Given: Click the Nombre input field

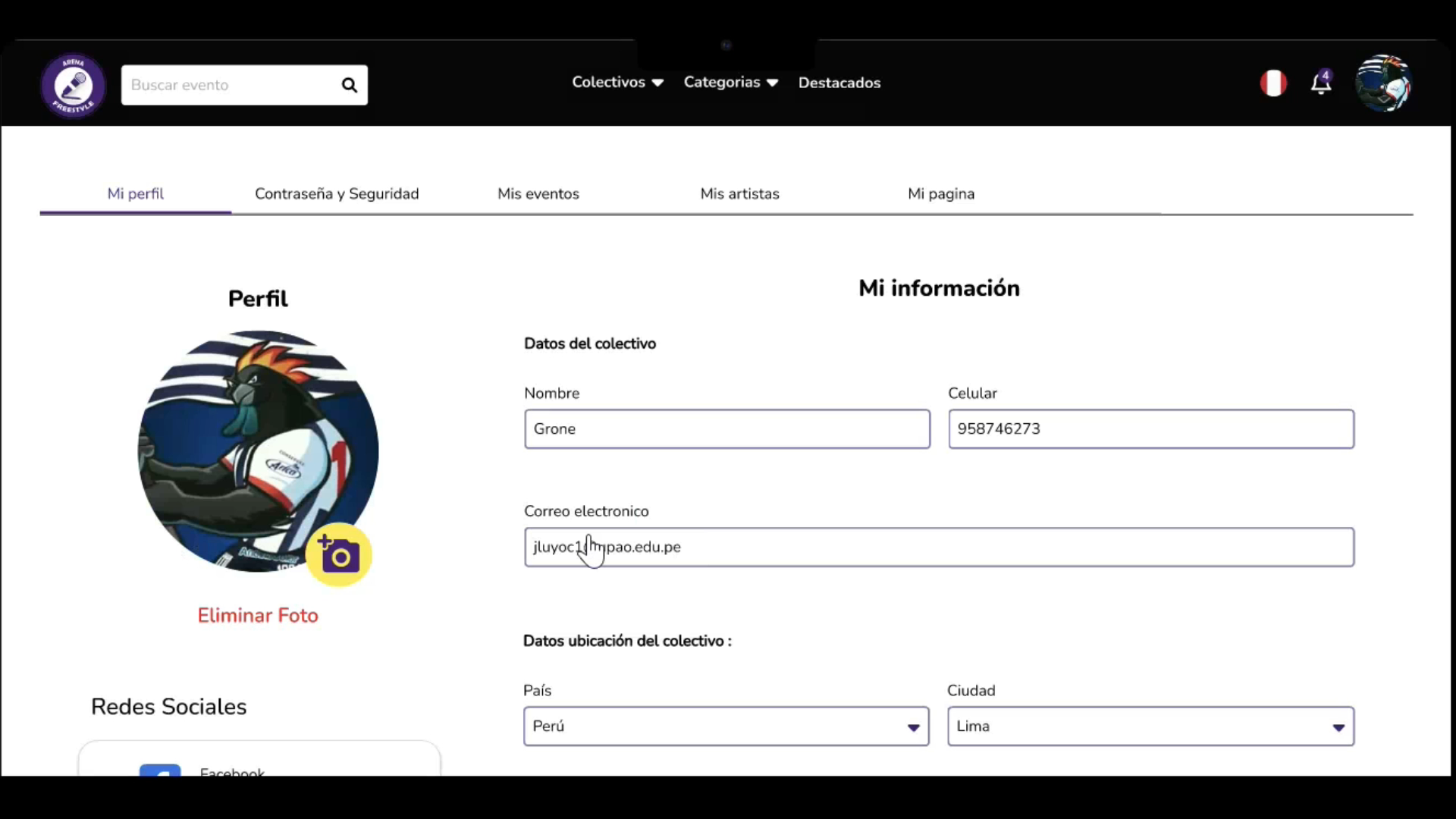Looking at the screenshot, I should [x=726, y=429].
